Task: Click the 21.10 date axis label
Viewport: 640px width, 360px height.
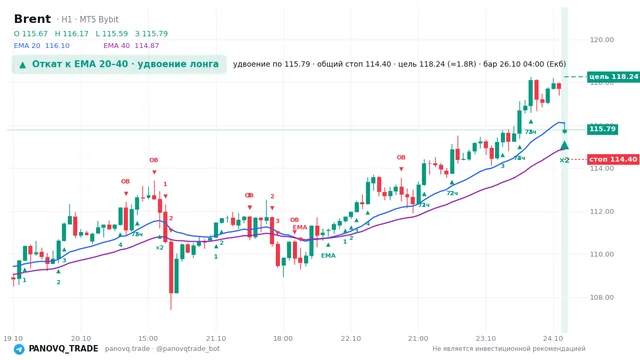Action: (216, 338)
